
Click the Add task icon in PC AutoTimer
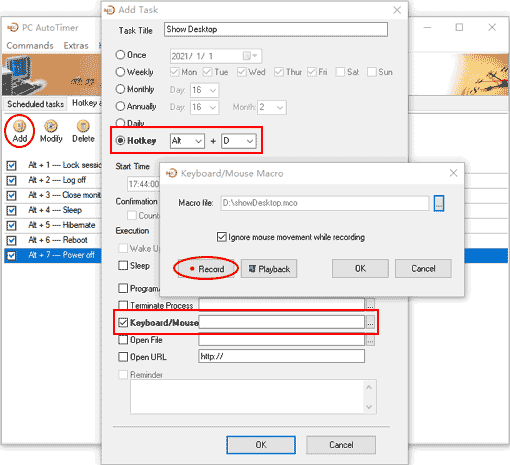[x=20, y=131]
